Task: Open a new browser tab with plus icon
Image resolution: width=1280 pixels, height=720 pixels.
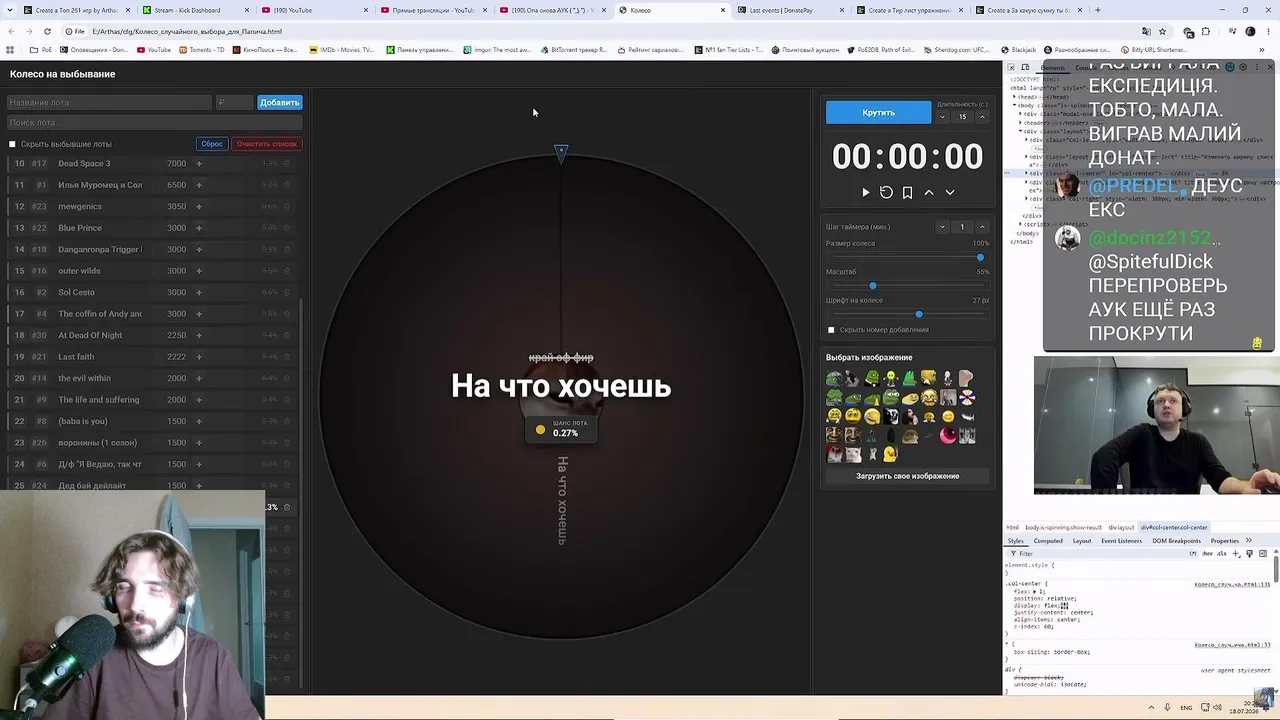Action: [x=1097, y=10]
